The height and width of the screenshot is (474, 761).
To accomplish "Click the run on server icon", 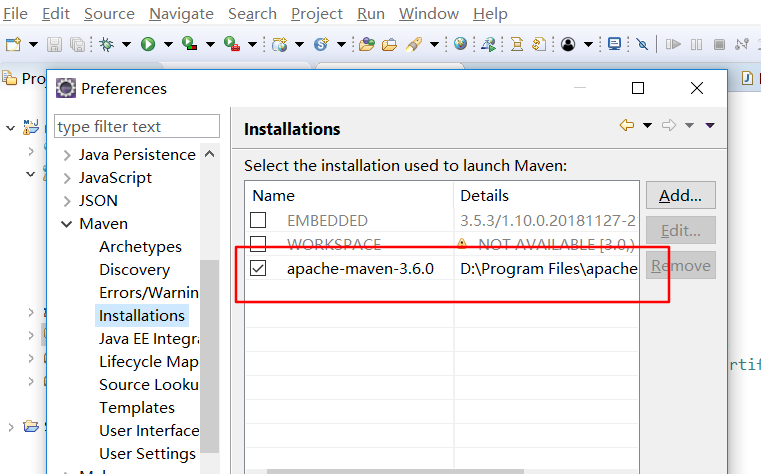I will pos(489,45).
